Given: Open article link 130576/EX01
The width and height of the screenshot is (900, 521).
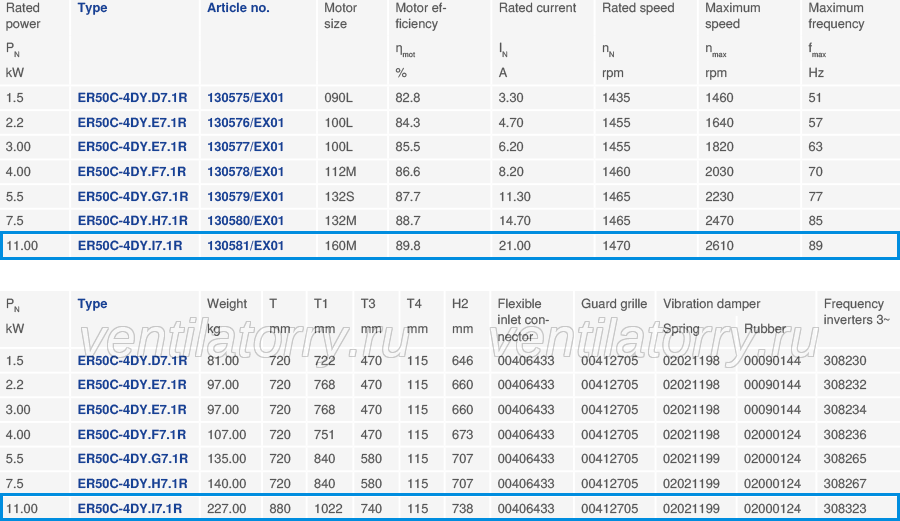Looking at the screenshot, I should tap(245, 123).
